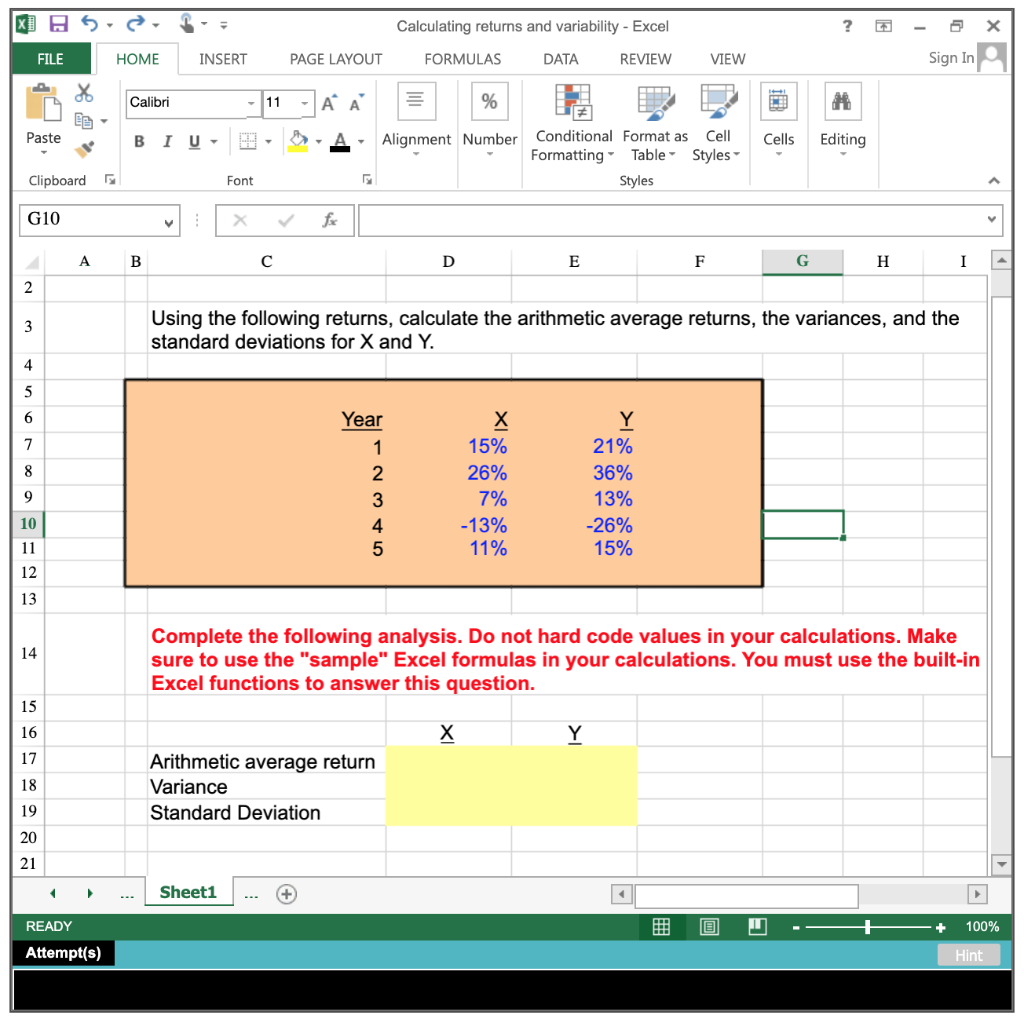
Task: Increase zoom using the zoom slider plus
Action: coord(941,927)
